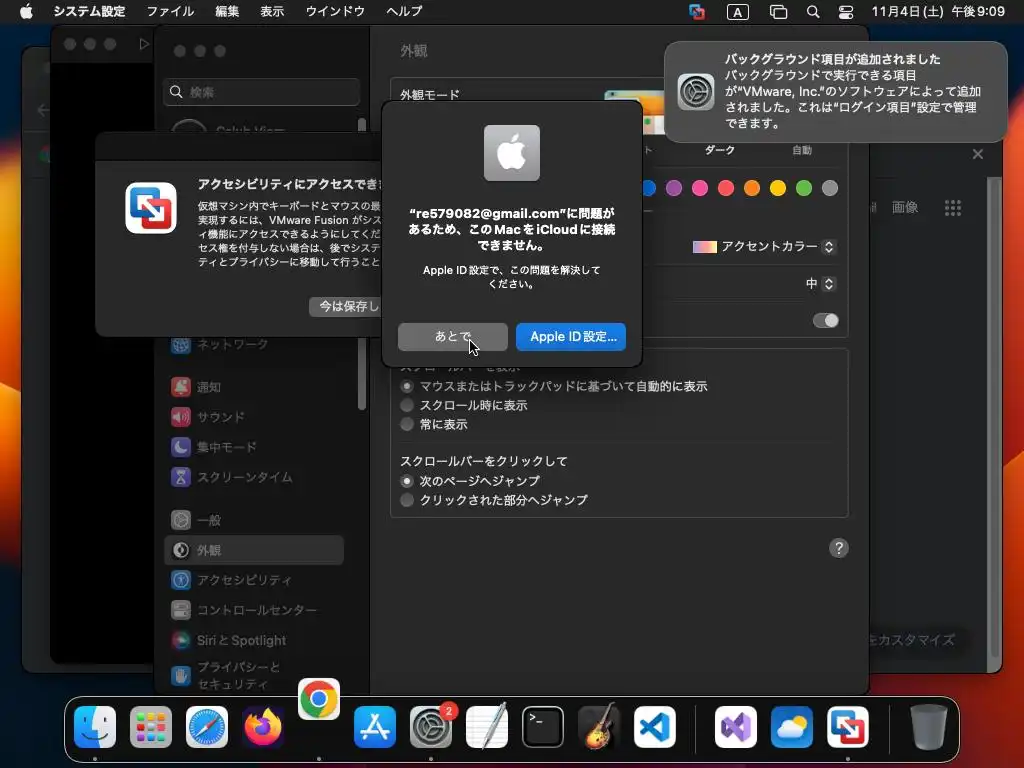
Task: Click the Apple ID 設定... button
Action: pos(571,336)
